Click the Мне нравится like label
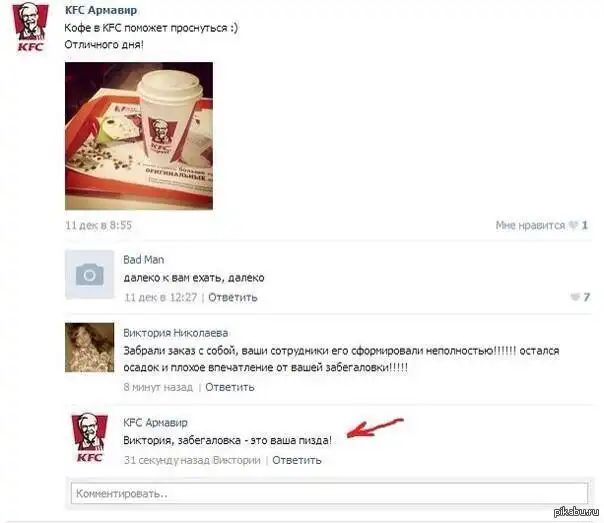The width and height of the screenshot is (604, 523). coord(530,225)
